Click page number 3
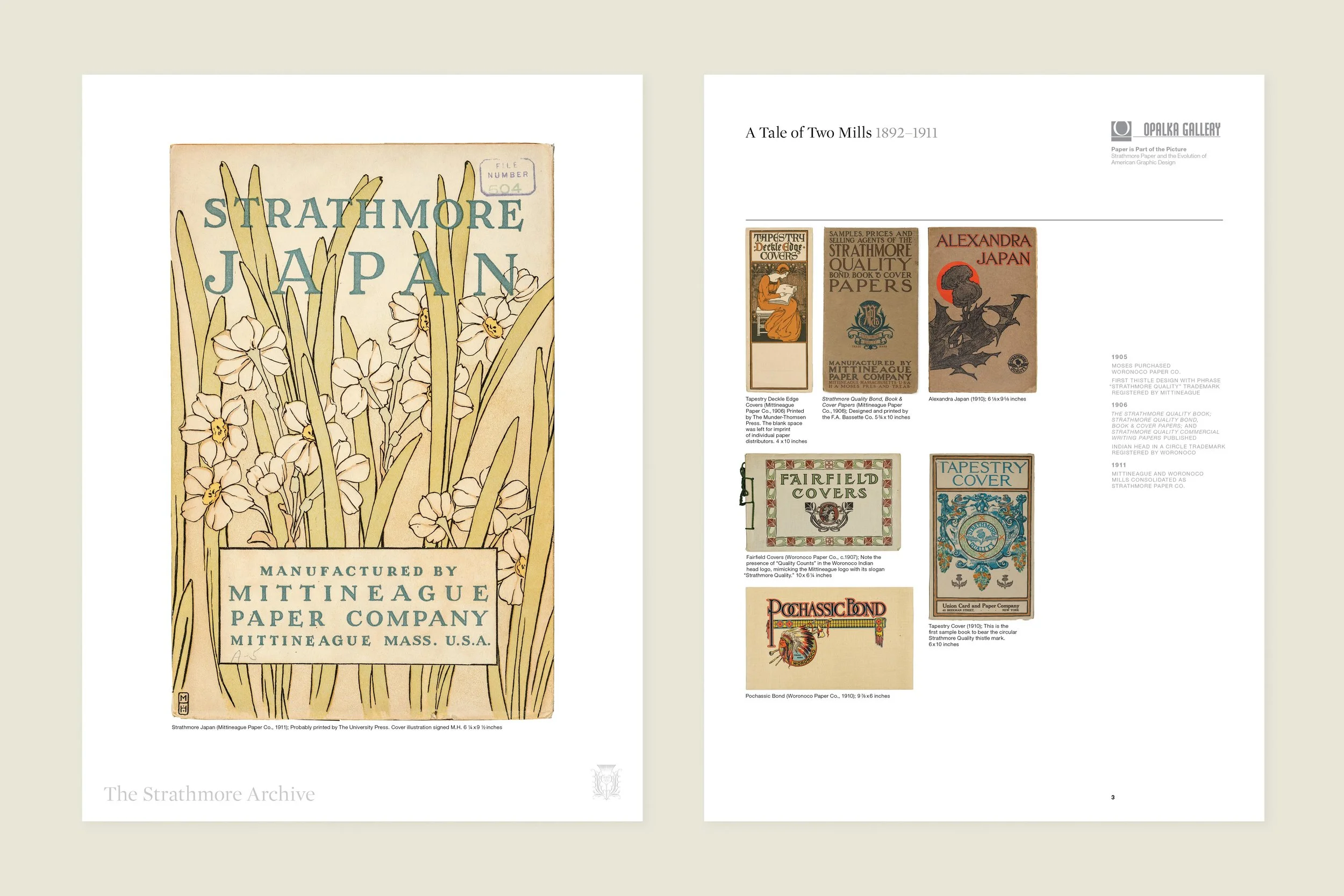Screen dimensions: 1344x896 pyautogui.click(x=1113, y=797)
